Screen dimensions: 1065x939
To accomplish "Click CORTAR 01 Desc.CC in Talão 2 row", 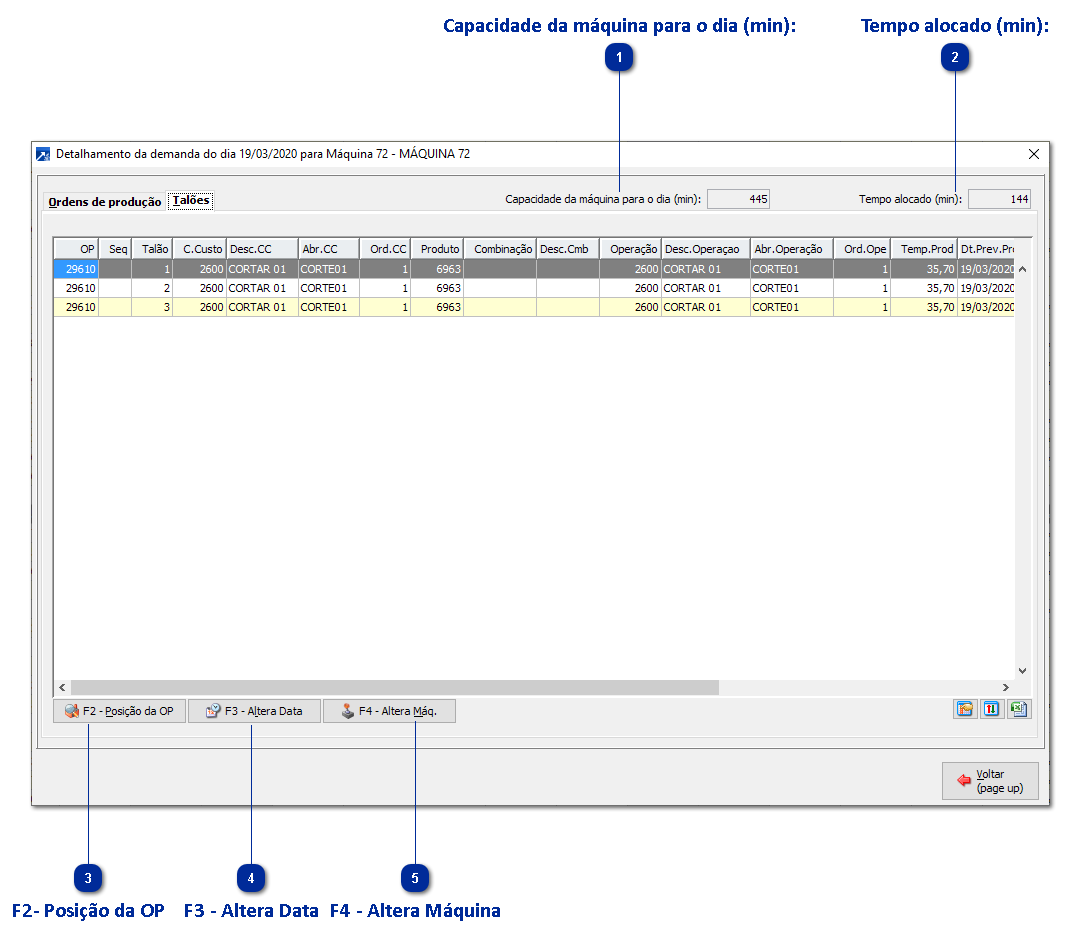I will click(262, 288).
